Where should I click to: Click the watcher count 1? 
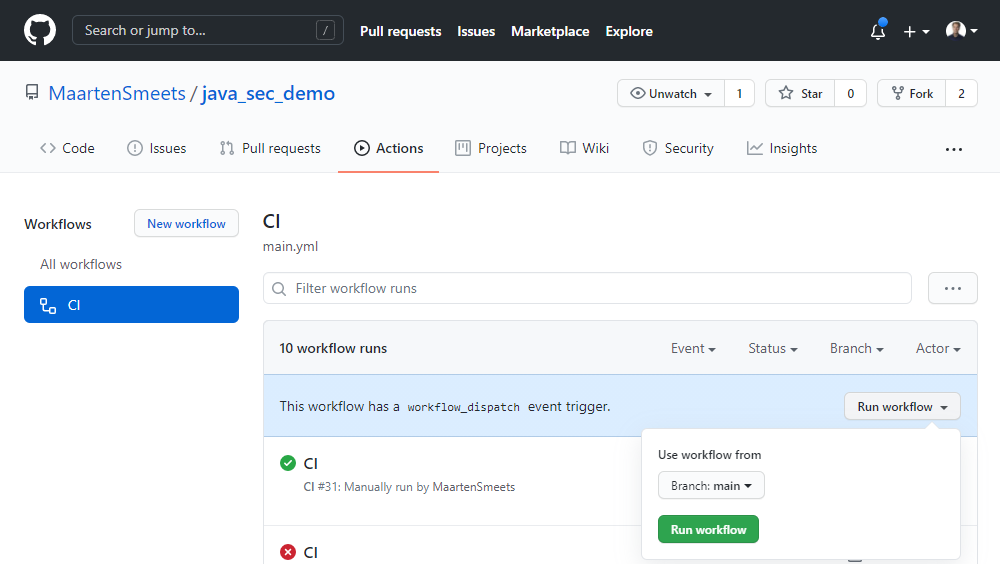[739, 93]
